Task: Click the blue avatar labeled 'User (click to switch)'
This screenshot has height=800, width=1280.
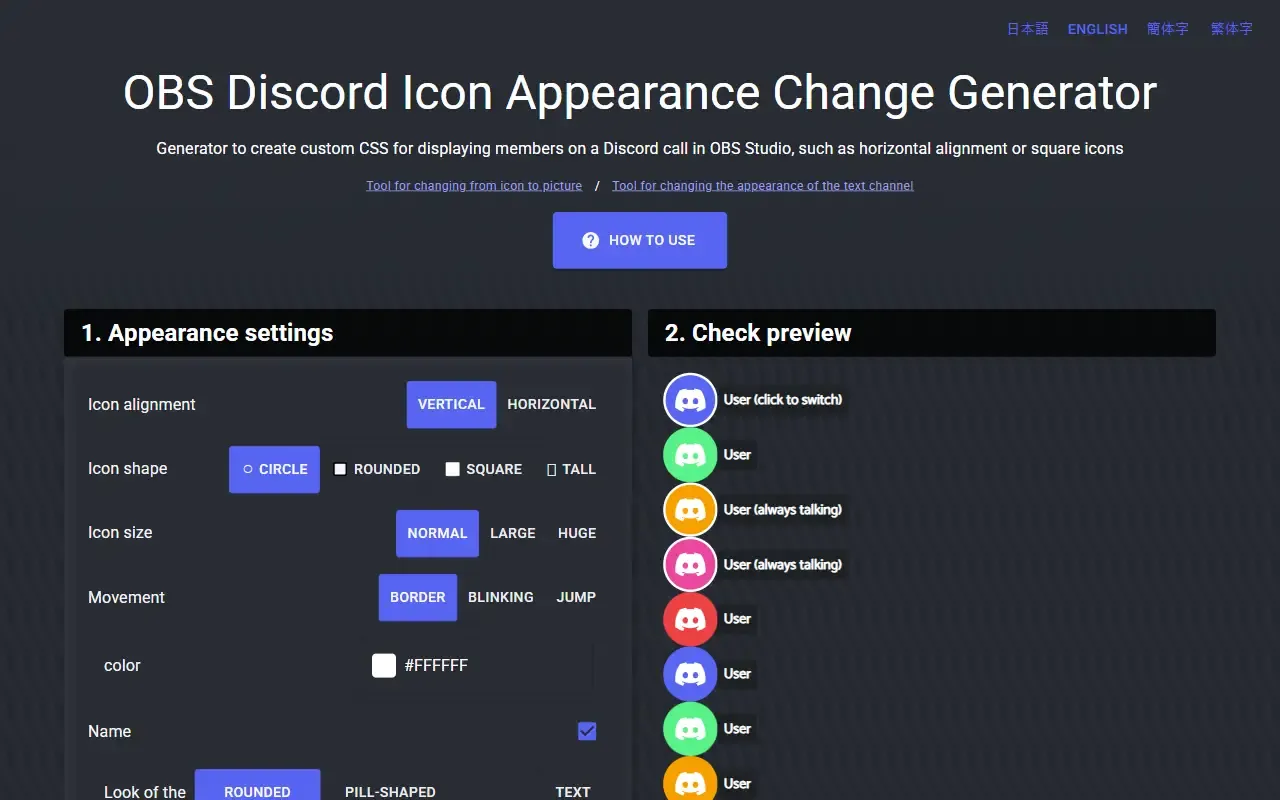Action: click(x=690, y=400)
